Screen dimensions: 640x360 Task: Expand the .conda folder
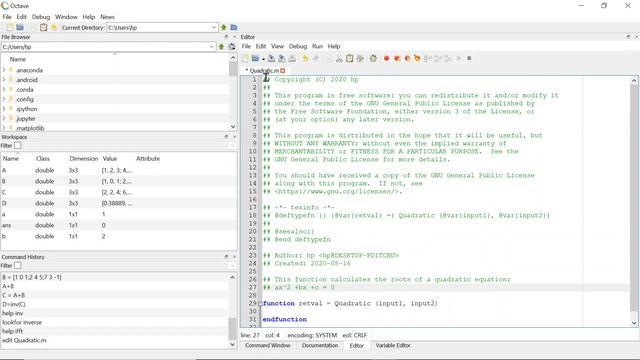(x=4, y=89)
